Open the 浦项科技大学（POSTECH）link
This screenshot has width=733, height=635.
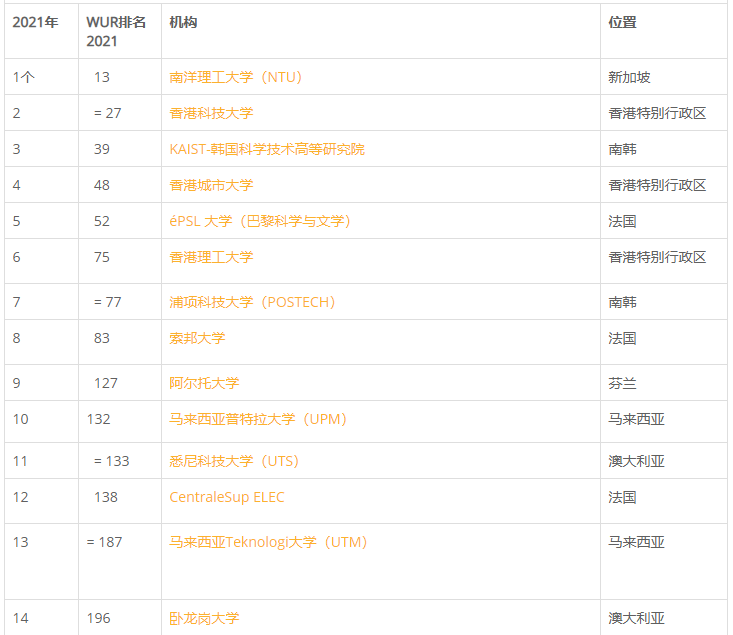252,302
